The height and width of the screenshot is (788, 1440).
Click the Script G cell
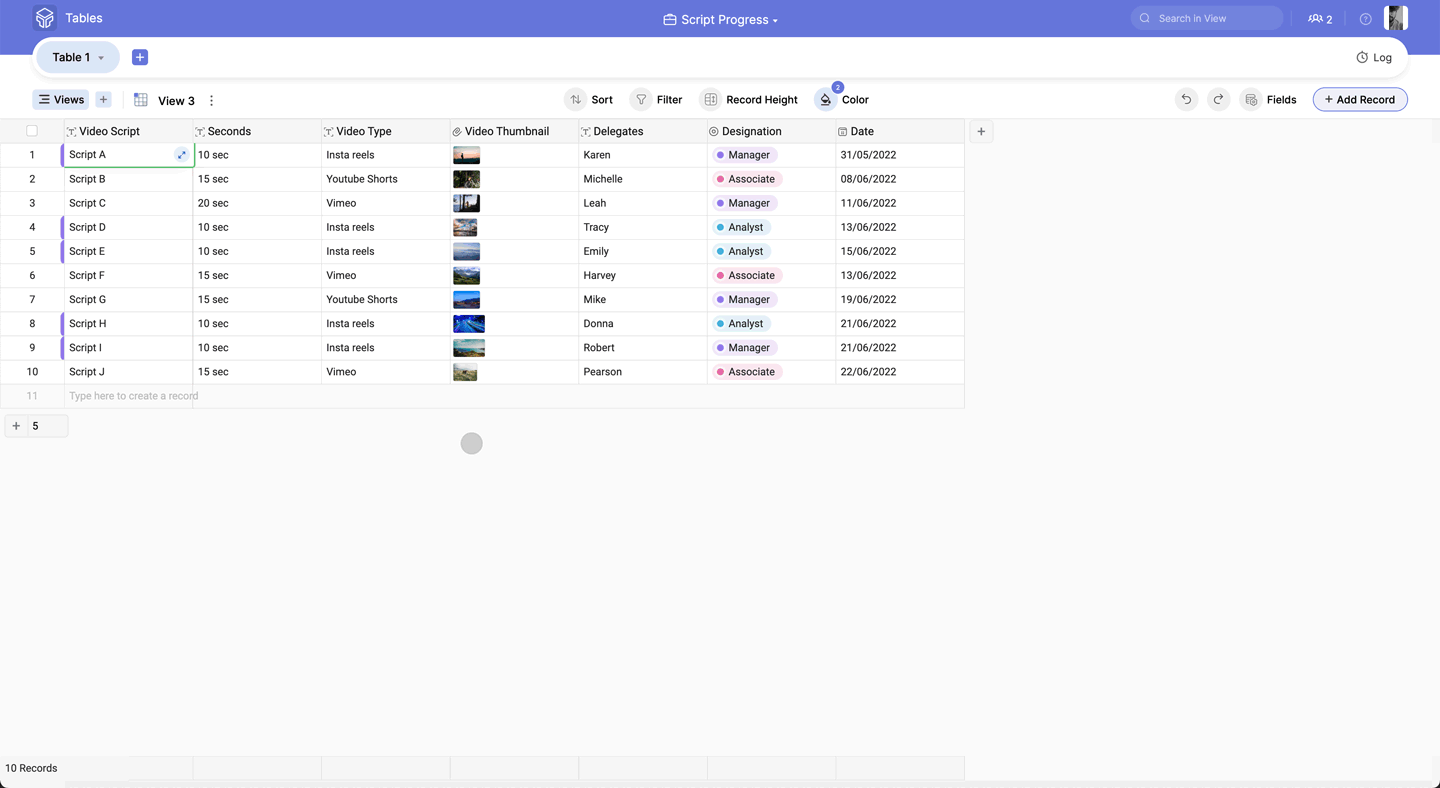[128, 299]
